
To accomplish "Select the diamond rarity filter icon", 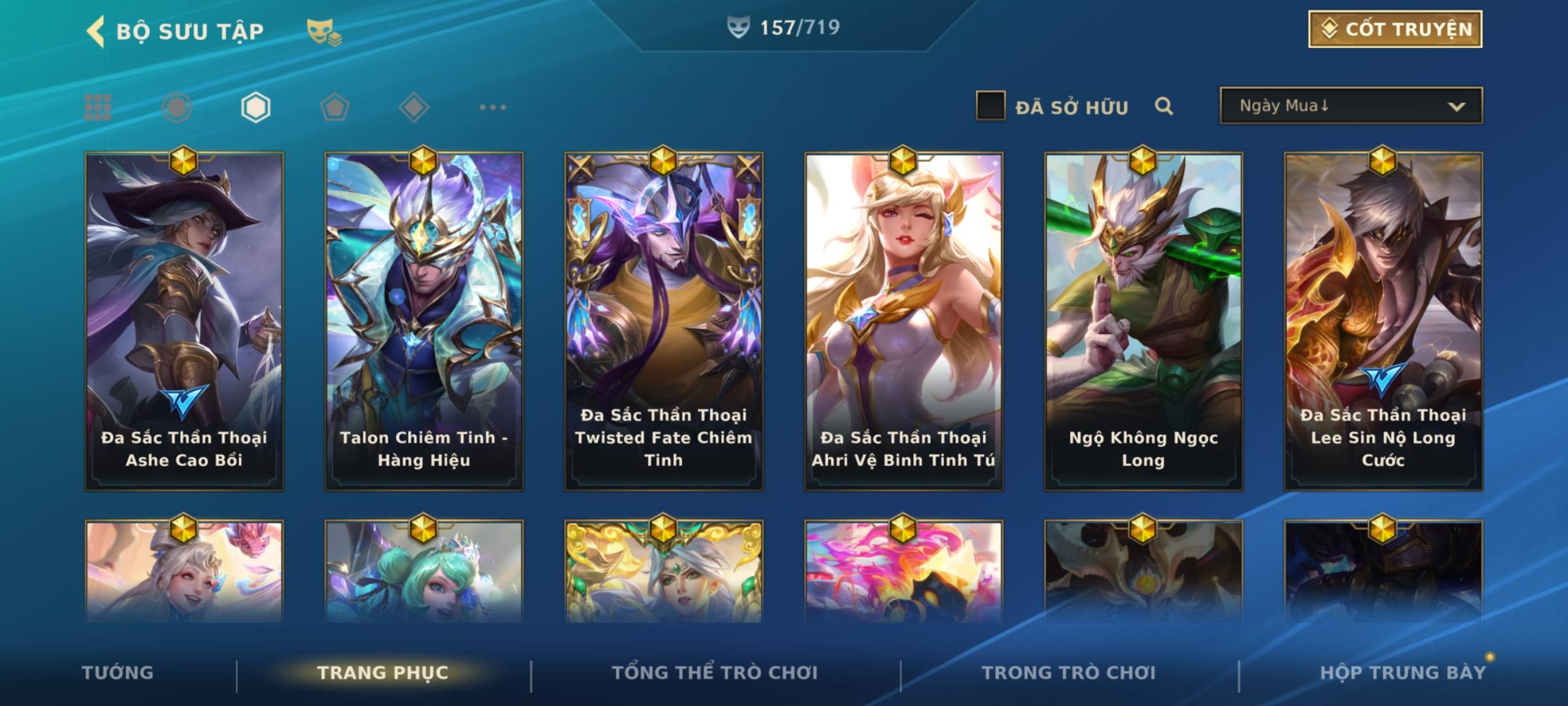I will (x=414, y=107).
